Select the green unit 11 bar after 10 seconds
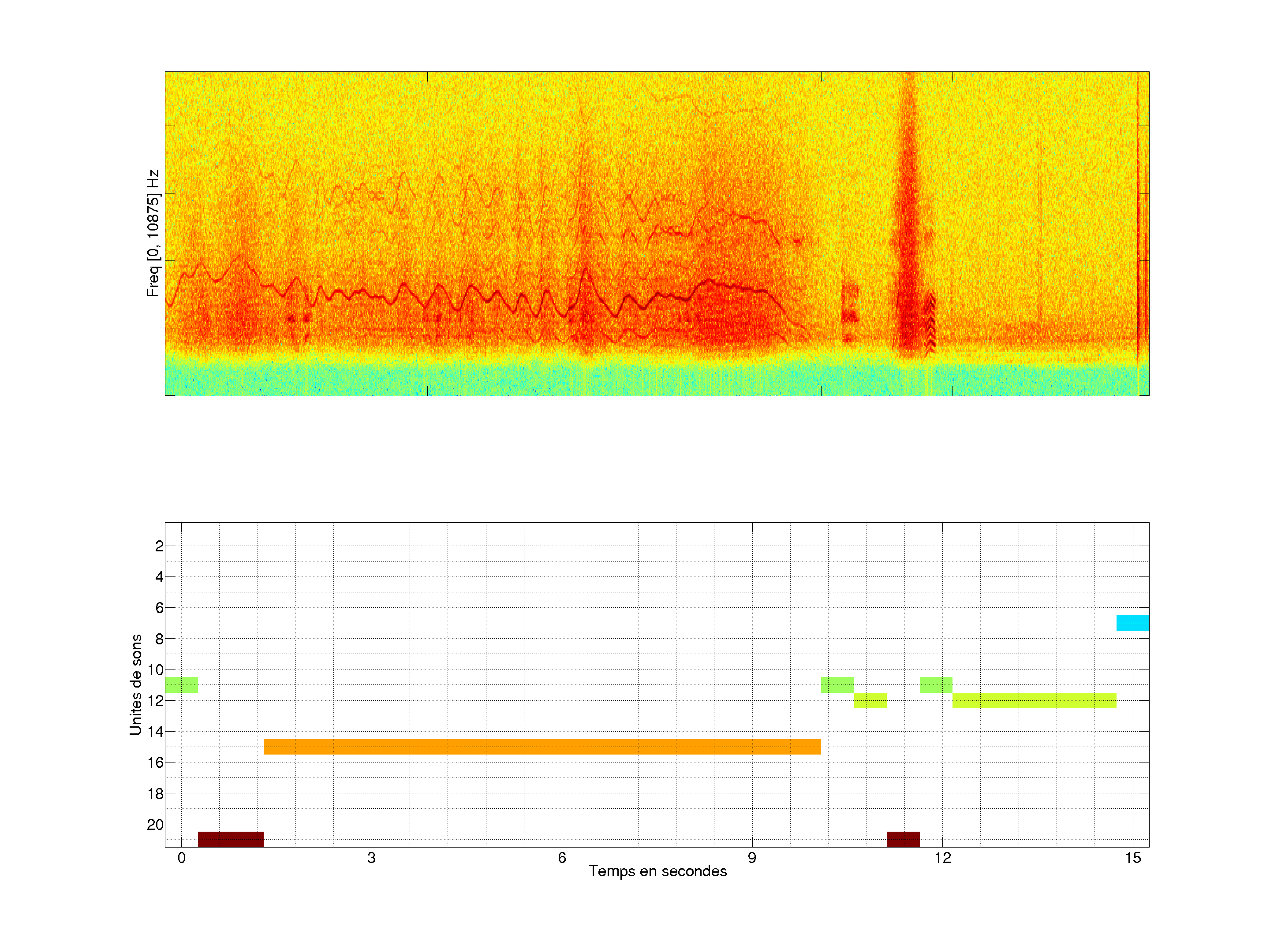The height and width of the screenshot is (952, 1270). [x=837, y=684]
